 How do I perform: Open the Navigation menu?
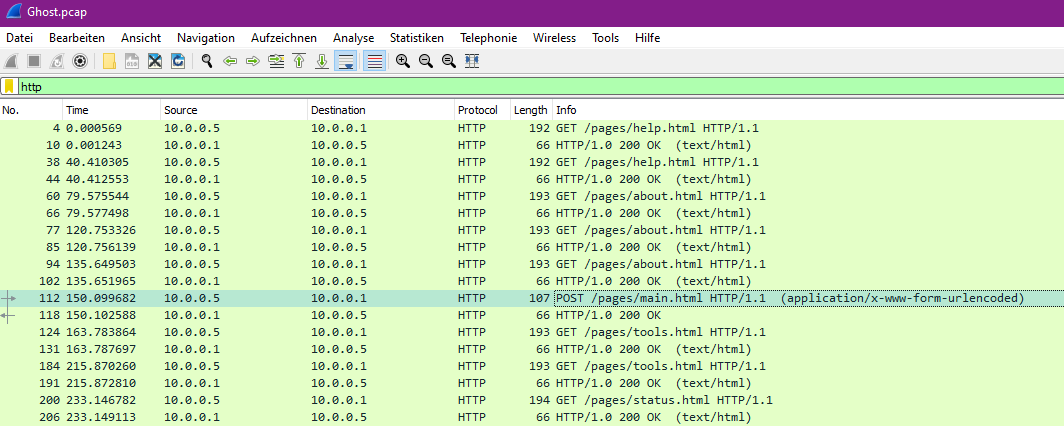(206, 38)
